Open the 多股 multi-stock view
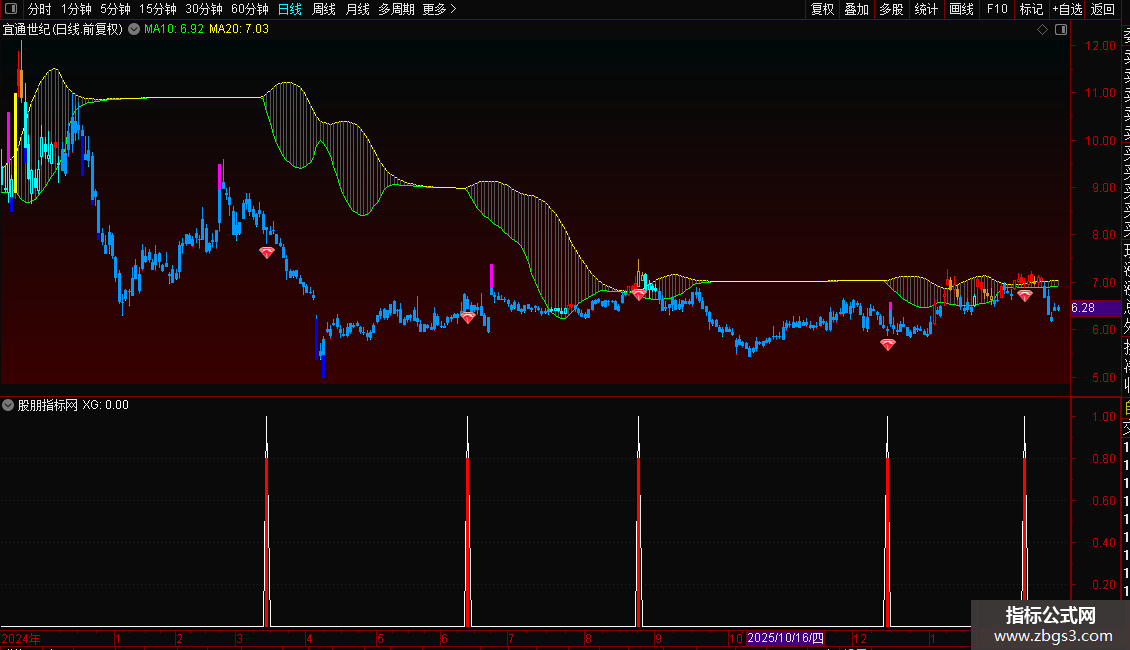The image size is (1130, 650). point(891,9)
